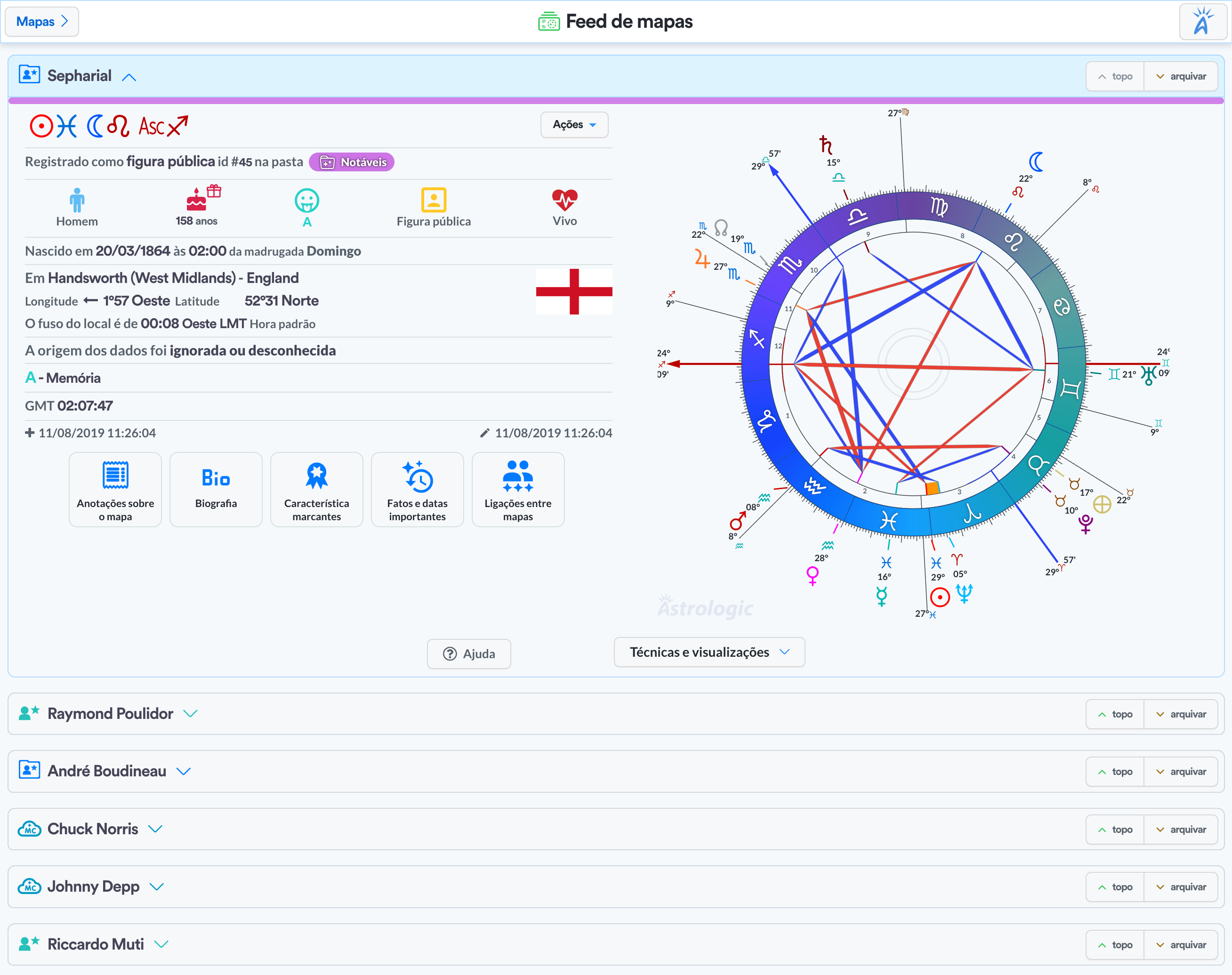Click the Ajuda help button

469,653
